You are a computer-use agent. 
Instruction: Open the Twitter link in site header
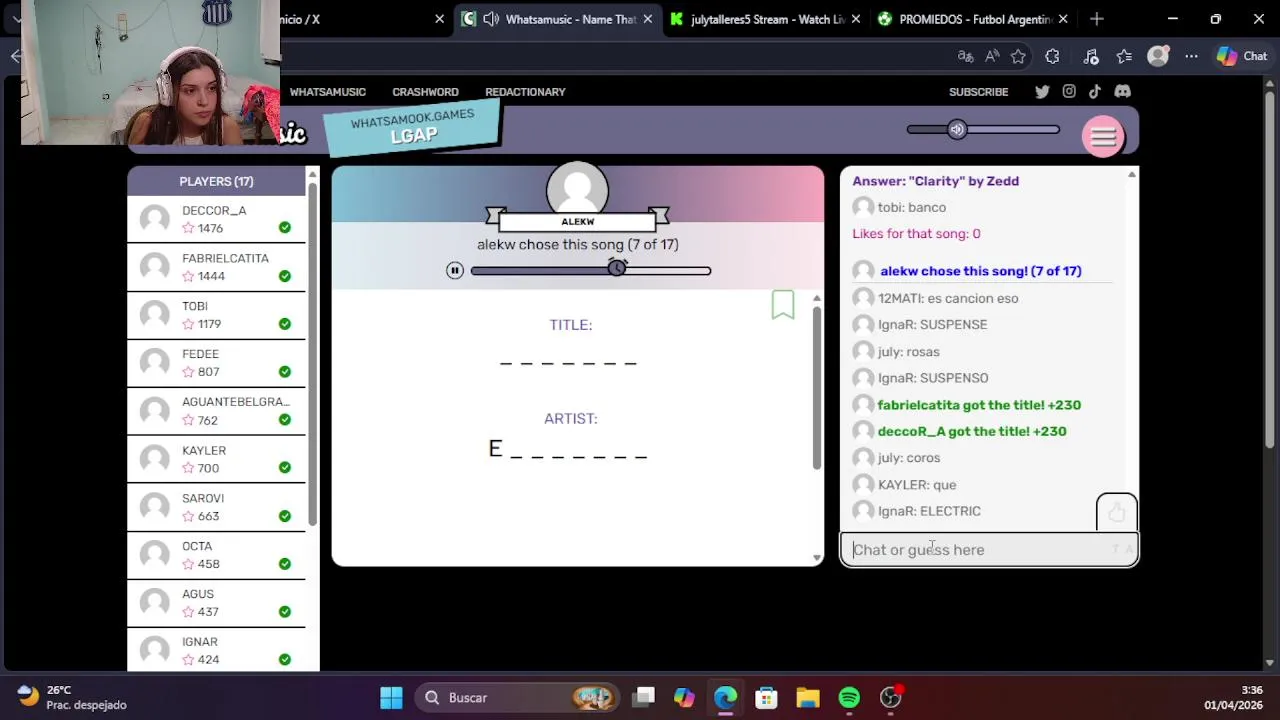[1042, 91]
